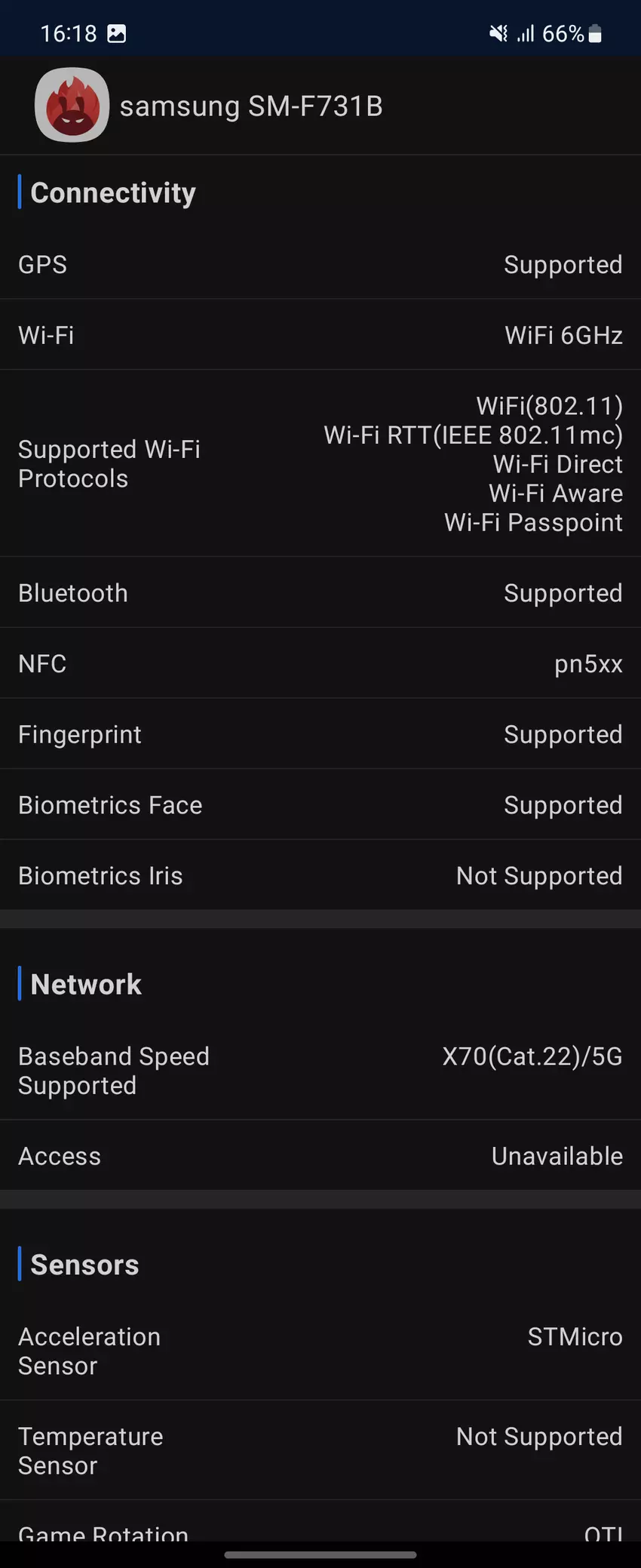Select the GPS Supported row
The width and height of the screenshot is (641, 1568).
tap(320, 265)
